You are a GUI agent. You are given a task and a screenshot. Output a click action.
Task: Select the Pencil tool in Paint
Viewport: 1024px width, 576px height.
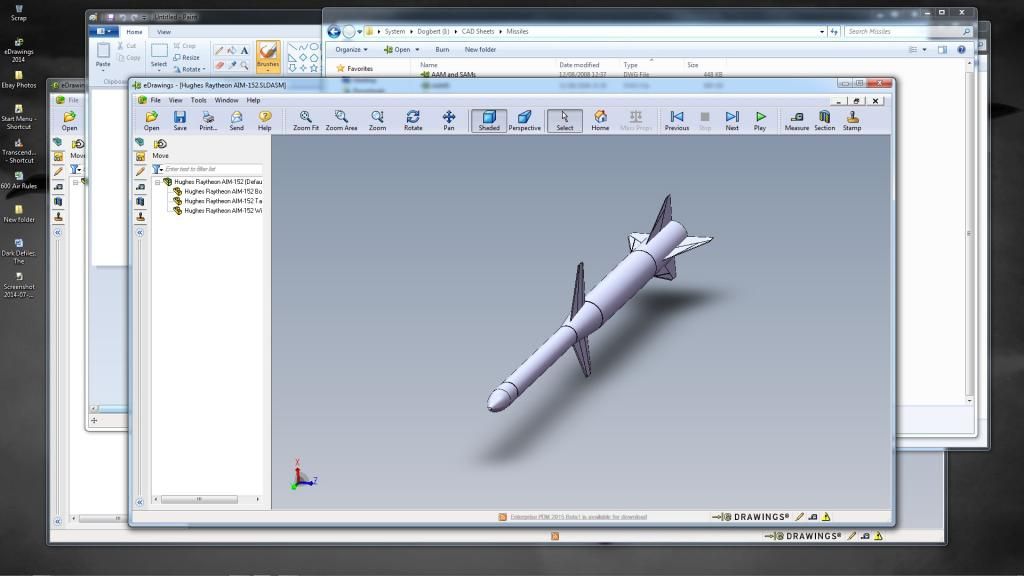click(219, 50)
